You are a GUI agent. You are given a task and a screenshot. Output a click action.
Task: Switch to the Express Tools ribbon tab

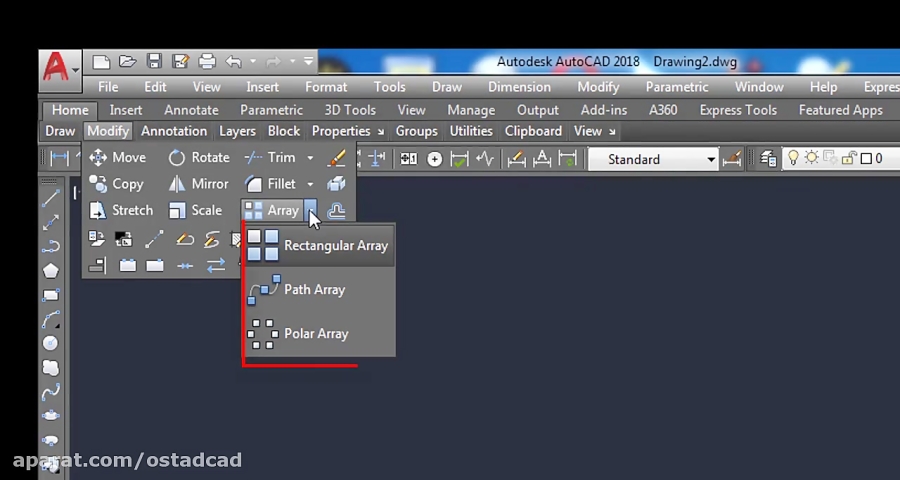click(738, 110)
